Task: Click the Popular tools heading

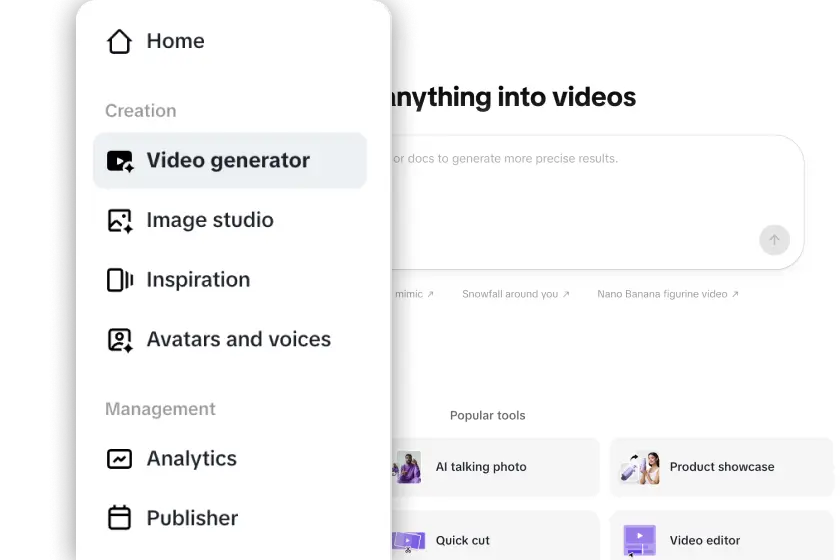Action: pos(488,415)
